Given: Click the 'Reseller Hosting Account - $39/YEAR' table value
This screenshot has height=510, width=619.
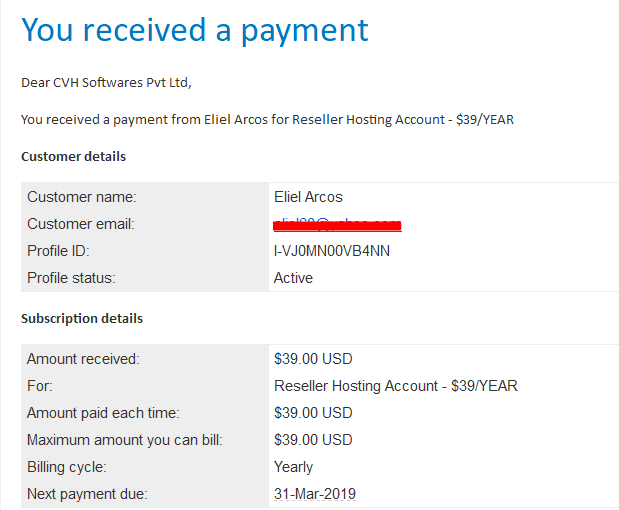Looking at the screenshot, I should tap(396, 386).
